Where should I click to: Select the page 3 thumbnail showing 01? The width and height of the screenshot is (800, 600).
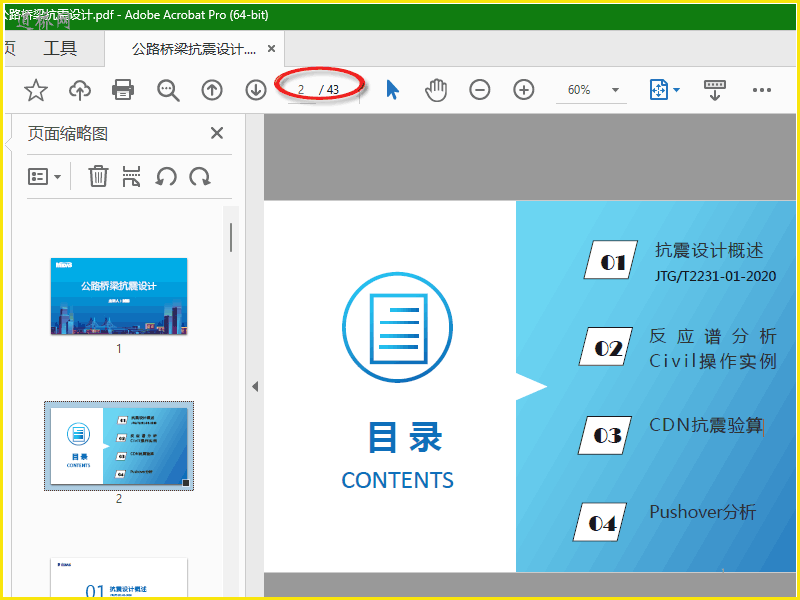119,578
